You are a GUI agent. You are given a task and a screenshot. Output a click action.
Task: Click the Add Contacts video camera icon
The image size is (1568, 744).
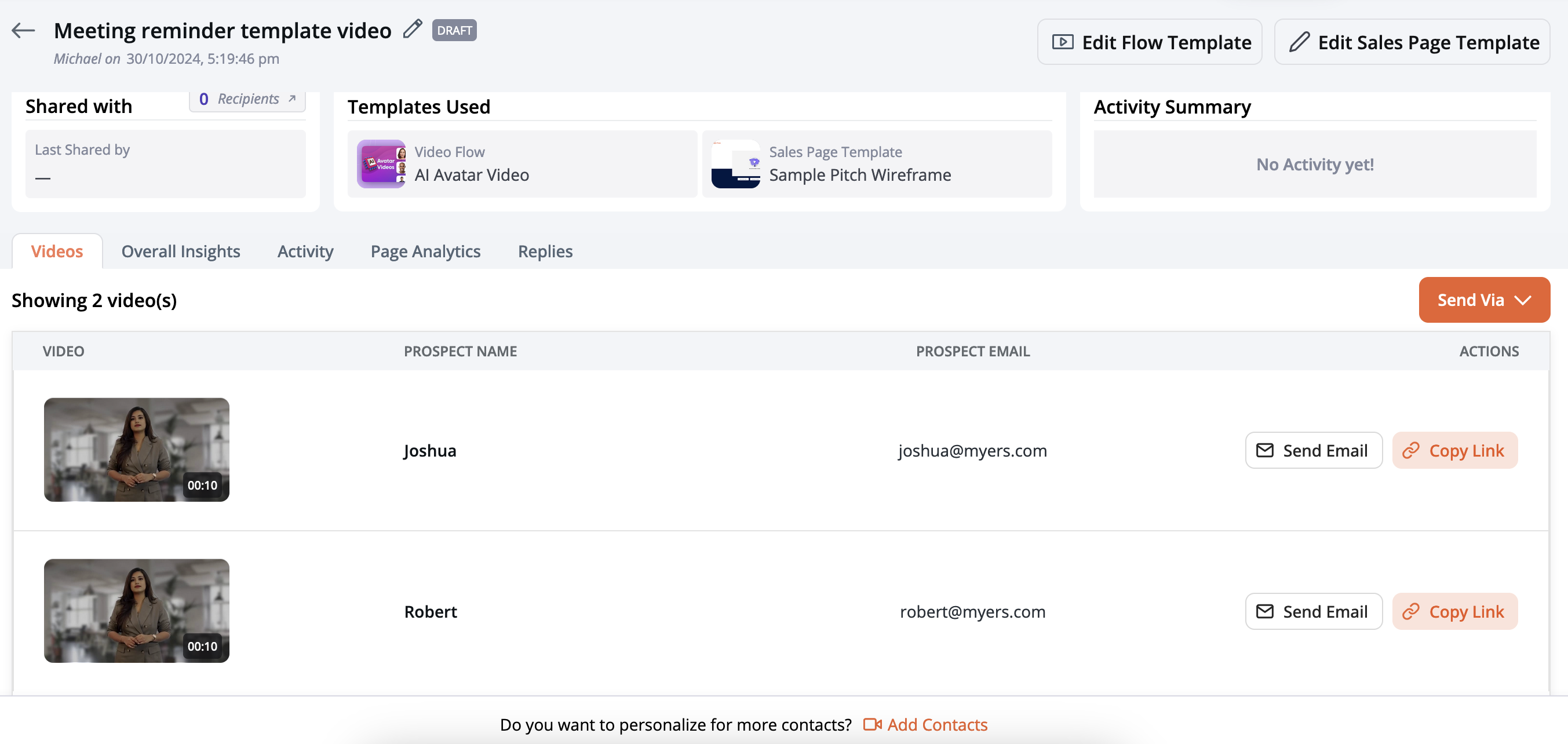pos(871,724)
